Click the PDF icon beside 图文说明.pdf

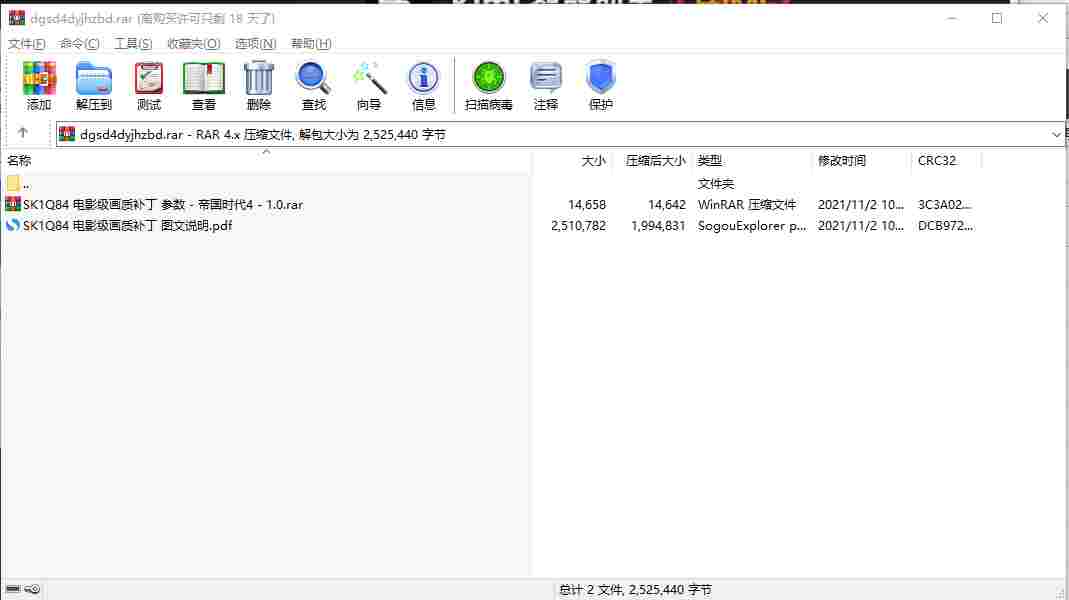coord(13,225)
